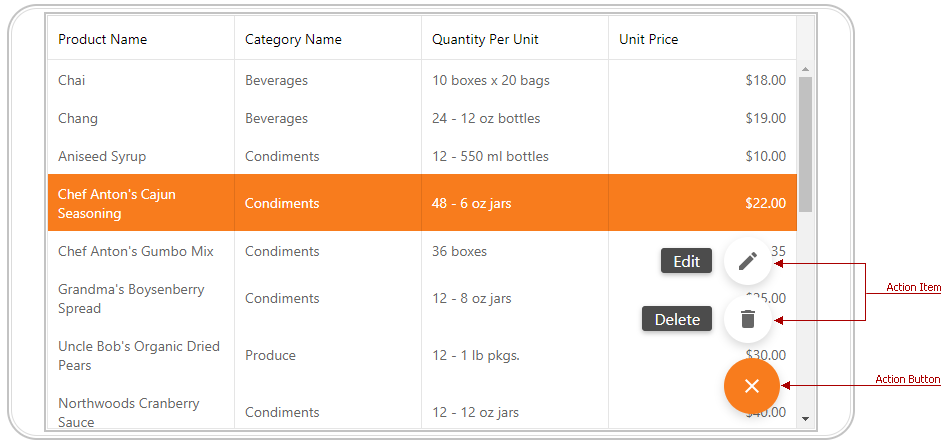The width and height of the screenshot is (944, 444).
Task: Click the highlighted Chef Anton's Cajun Seasoning row
Action: [422, 203]
